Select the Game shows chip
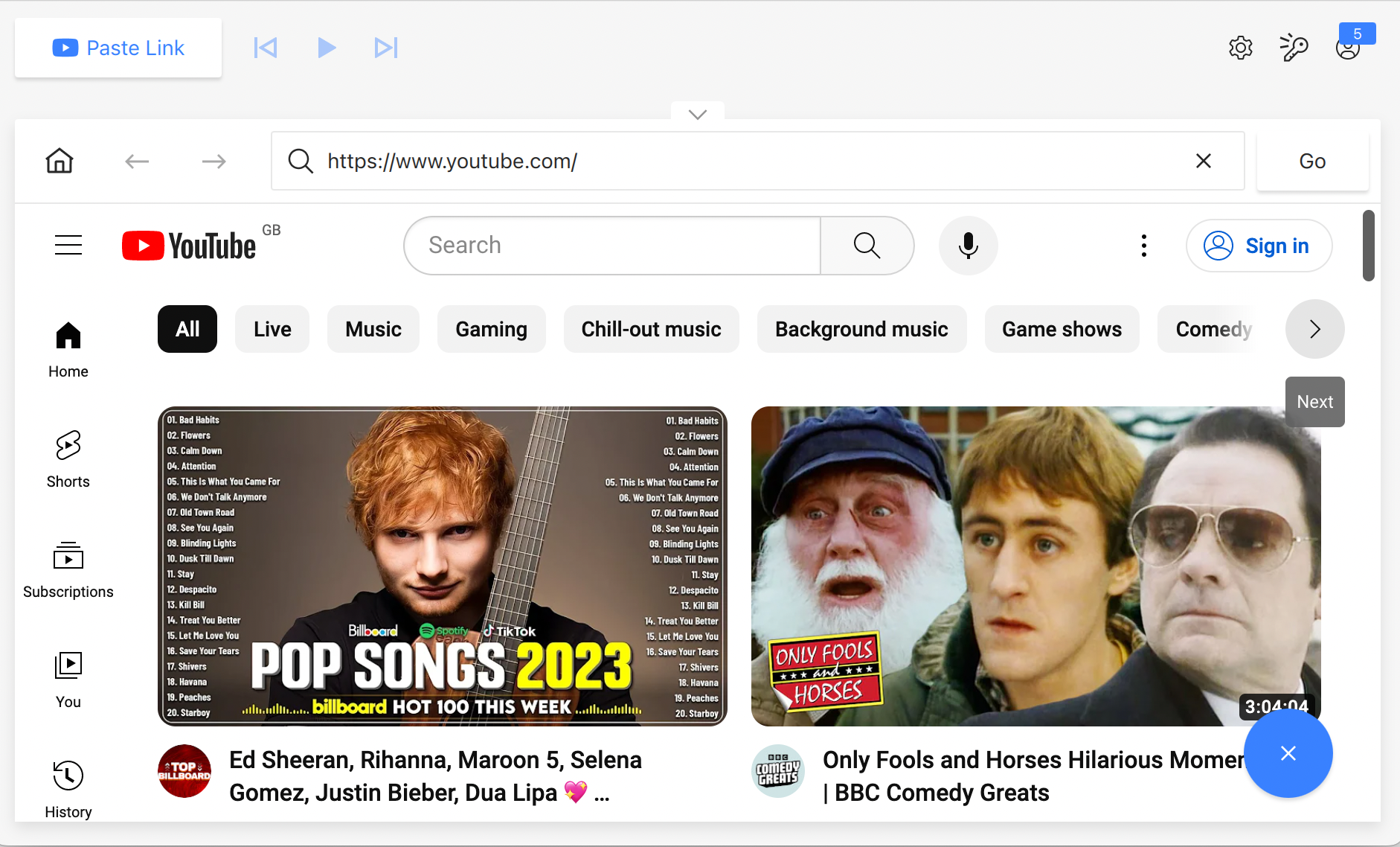The image size is (1400, 847). (x=1062, y=329)
